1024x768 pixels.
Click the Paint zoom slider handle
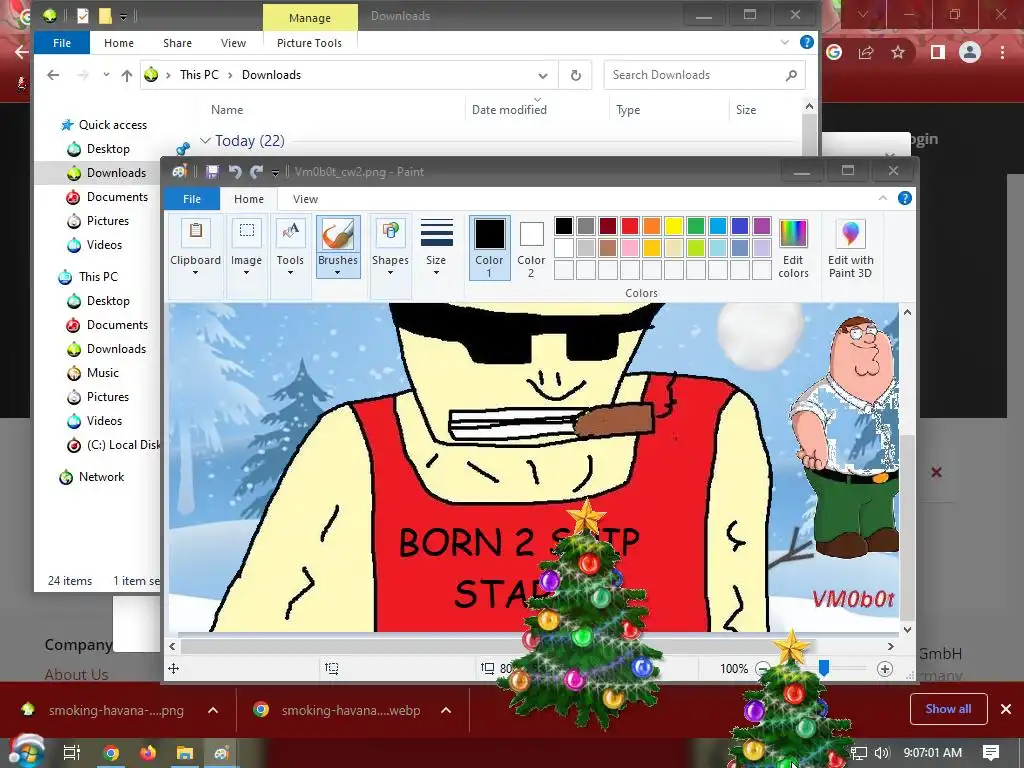click(824, 668)
